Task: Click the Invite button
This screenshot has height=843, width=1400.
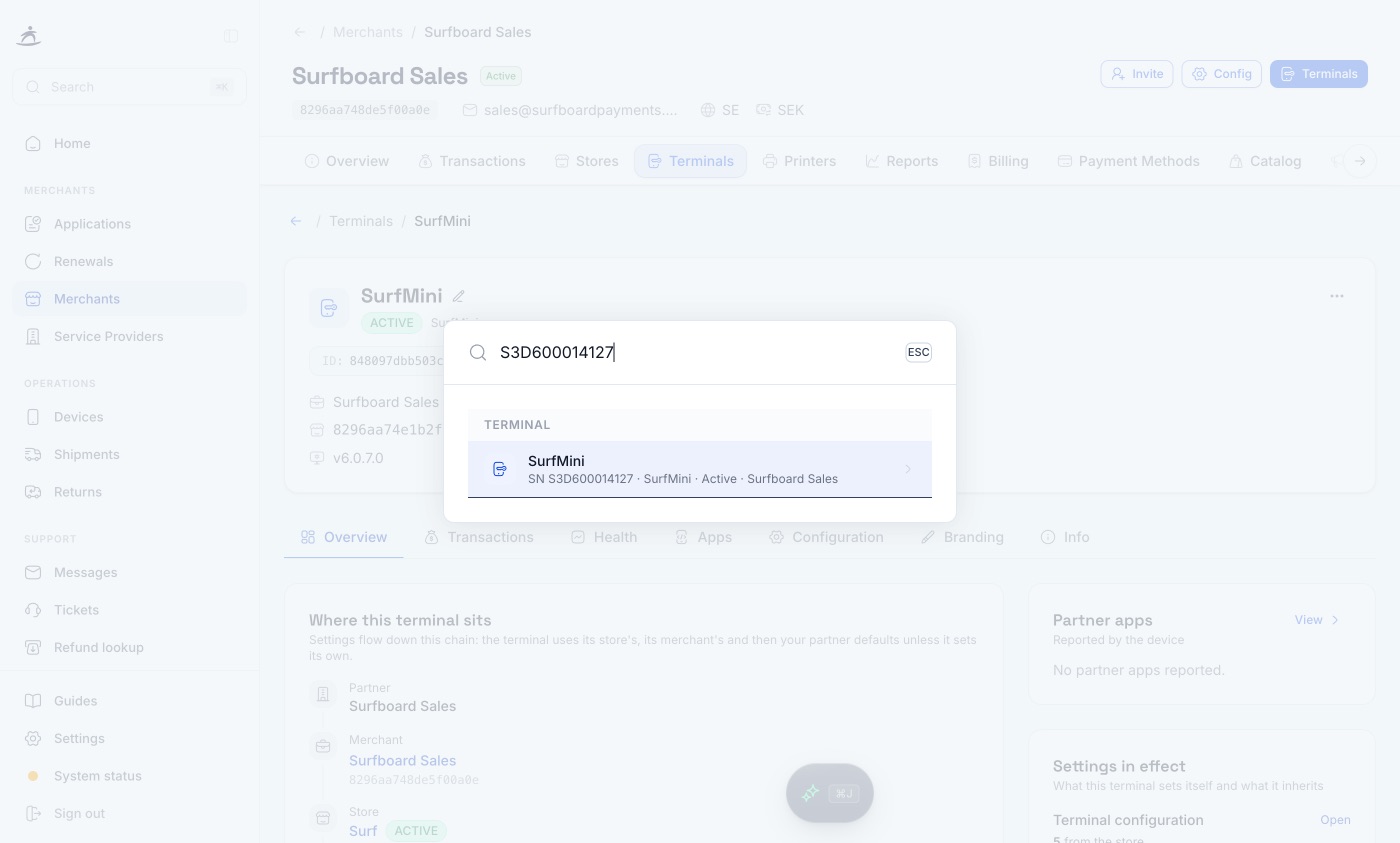Action: click(x=1137, y=74)
